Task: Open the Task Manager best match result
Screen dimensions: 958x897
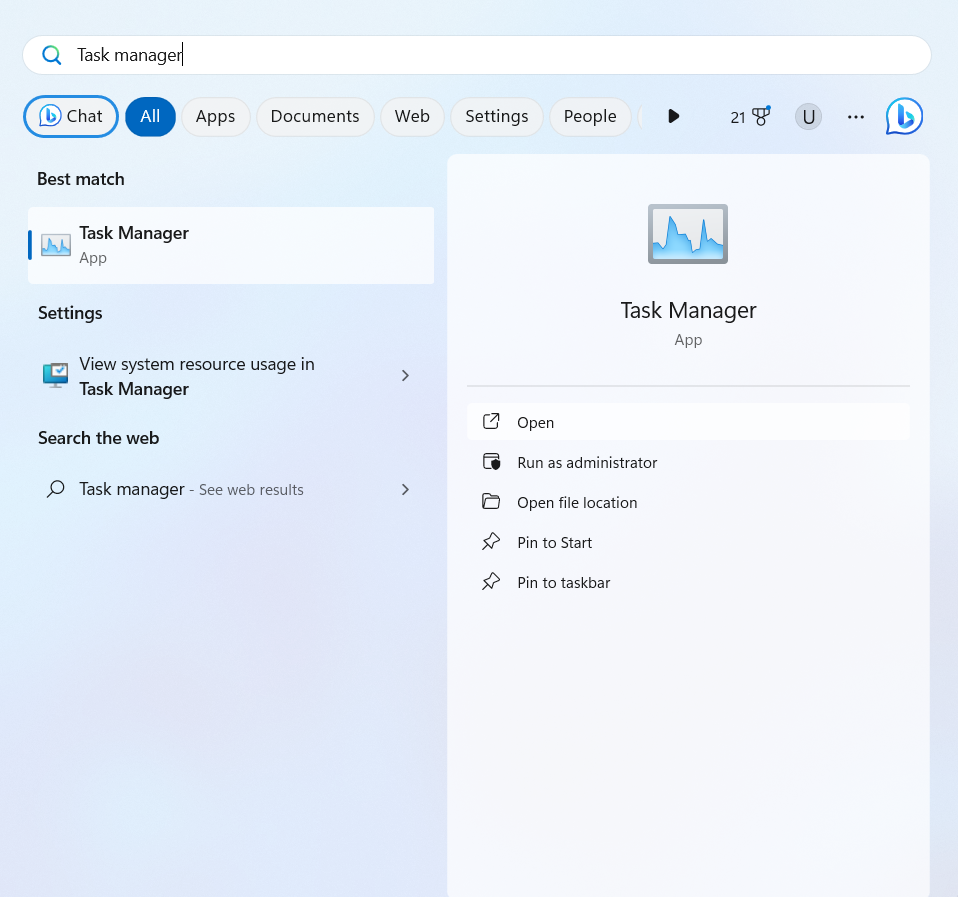Action: (x=231, y=245)
